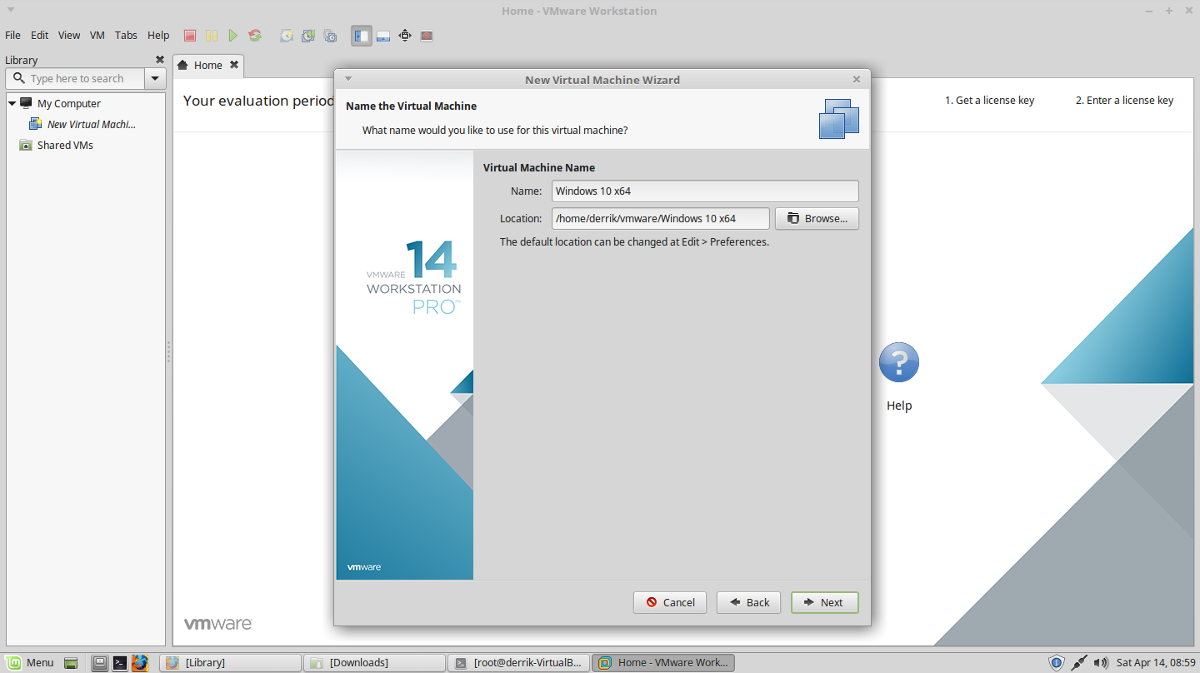
Task: Collapse the My Computer tree node
Action: tap(13, 103)
